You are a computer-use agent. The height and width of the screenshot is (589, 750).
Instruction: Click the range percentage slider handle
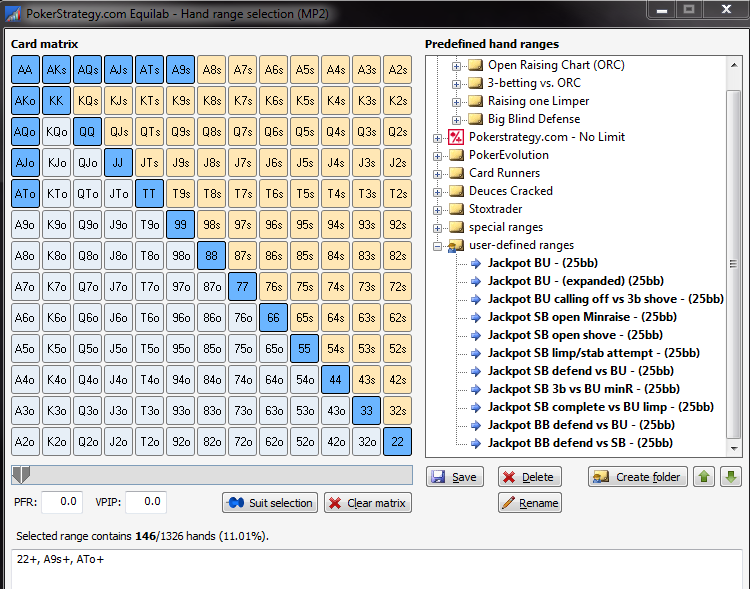click(21, 475)
